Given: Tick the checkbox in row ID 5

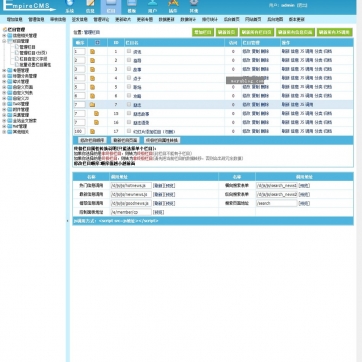Looking at the screenshot, I should [129, 87].
